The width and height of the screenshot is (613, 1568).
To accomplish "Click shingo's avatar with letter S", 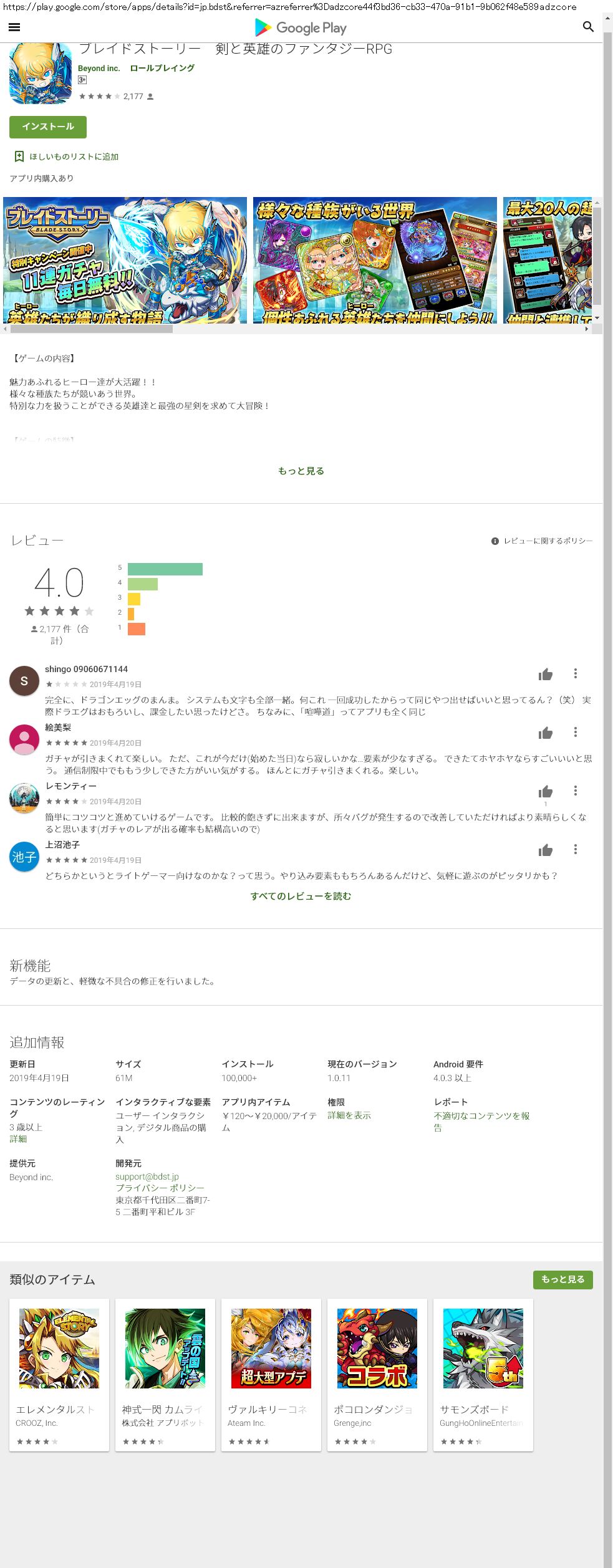I will [24, 680].
